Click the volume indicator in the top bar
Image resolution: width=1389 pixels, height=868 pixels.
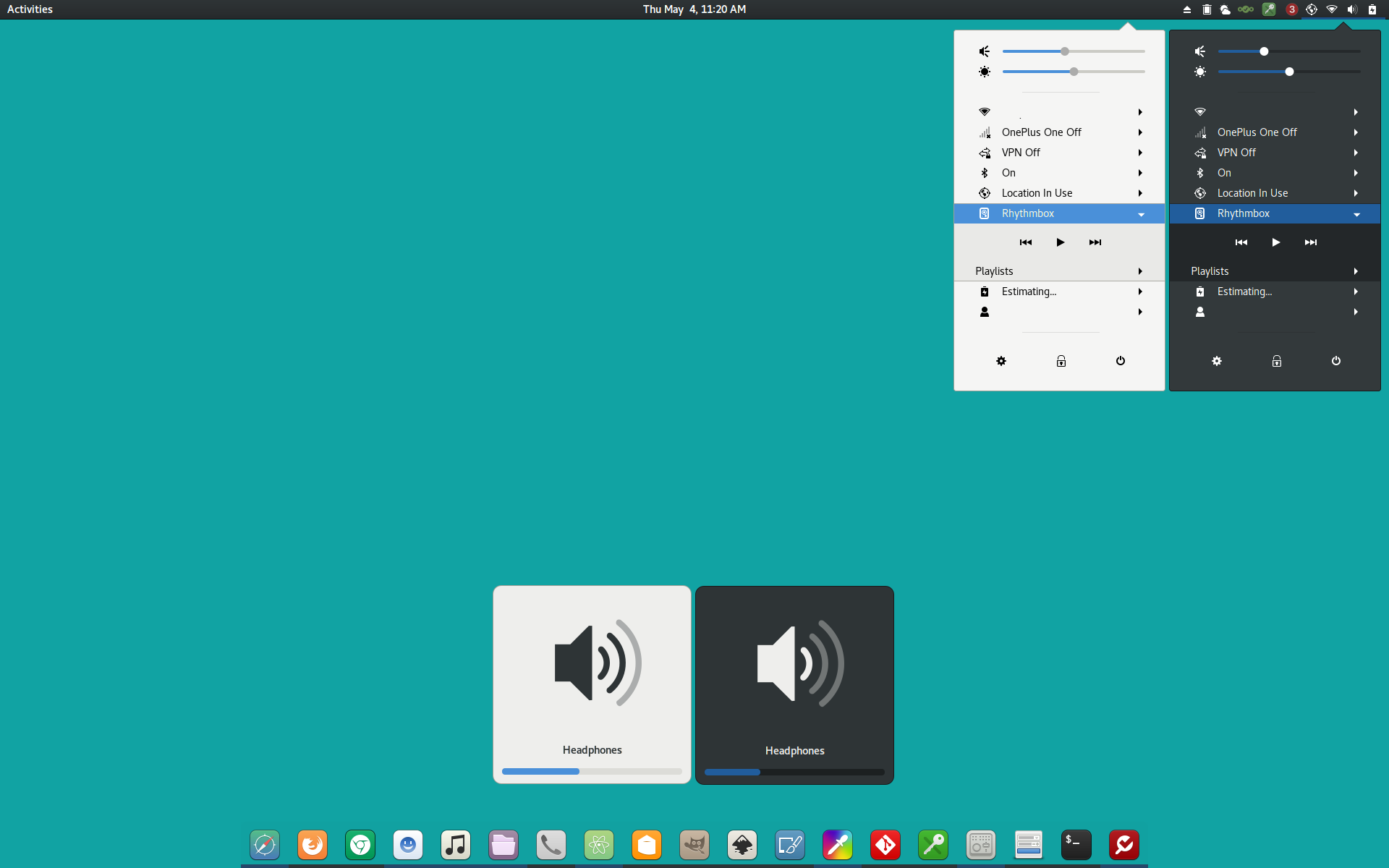point(1352,9)
